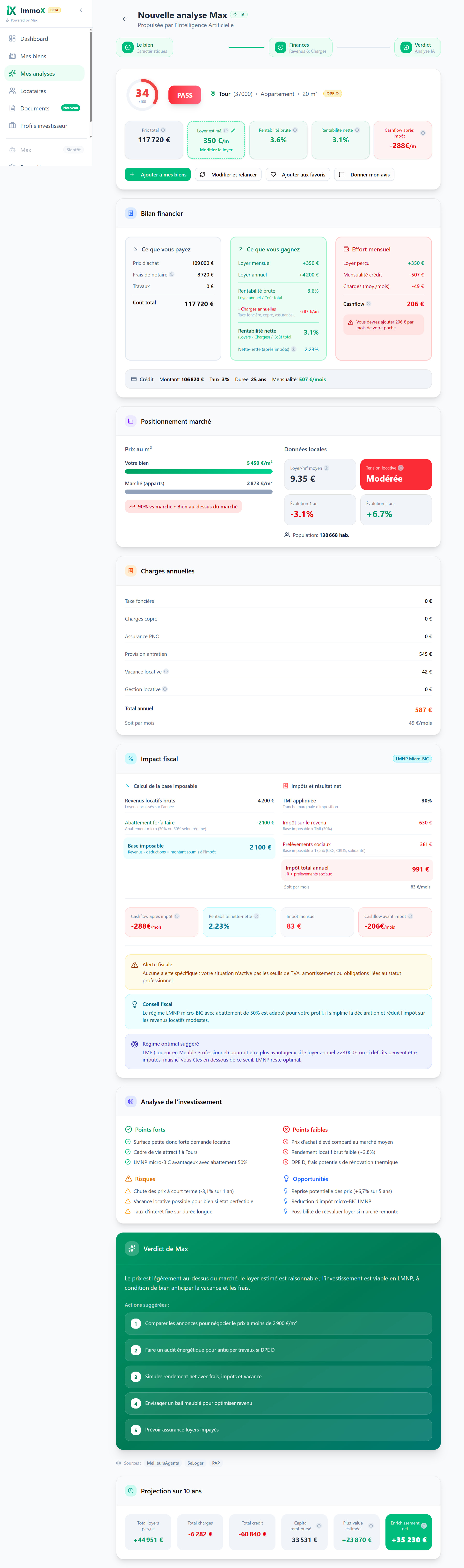Select the Le bien step
464x1568 pixels.
click(x=144, y=47)
